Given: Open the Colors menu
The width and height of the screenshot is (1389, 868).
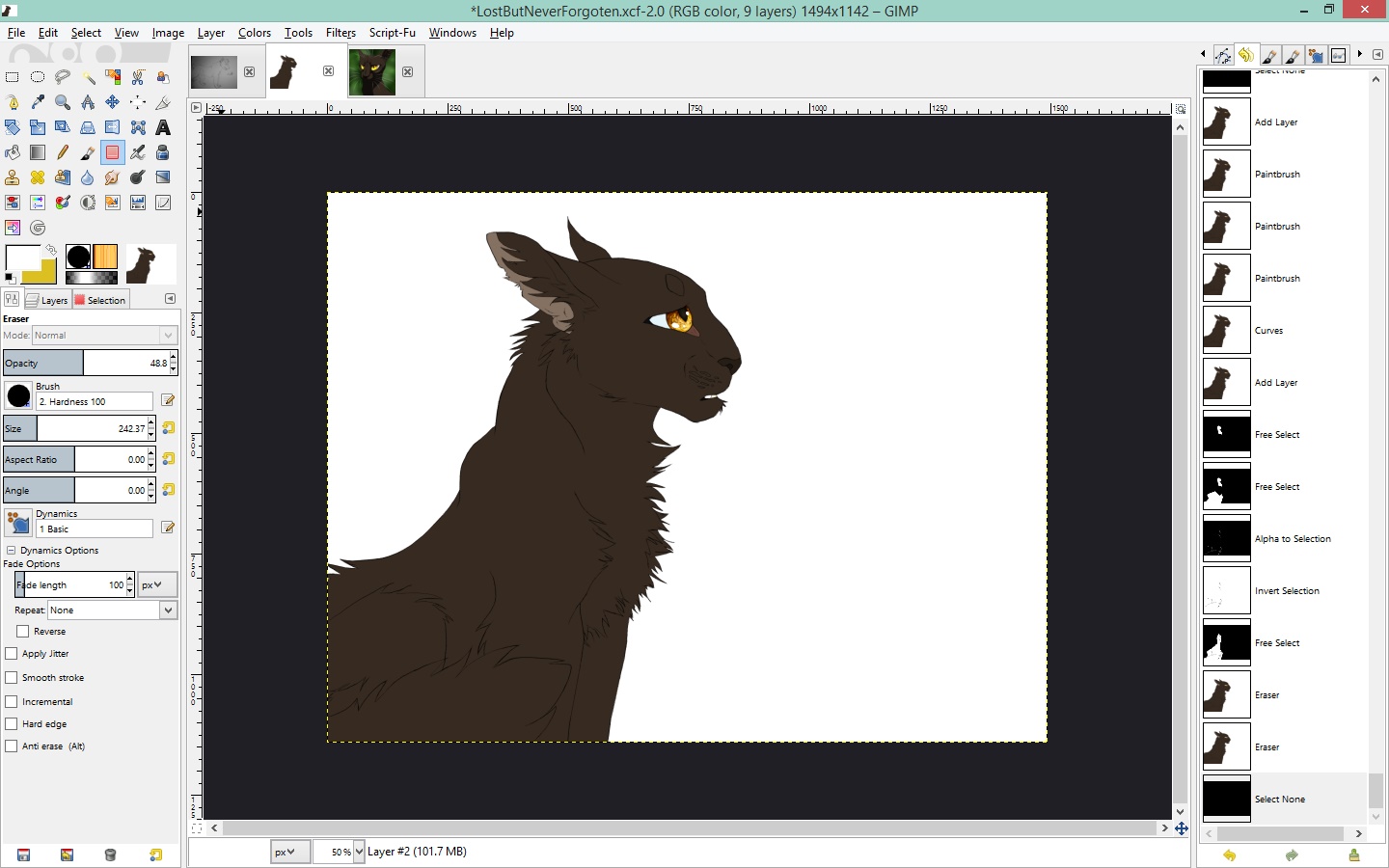Looking at the screenshot, I should [255, 33].
